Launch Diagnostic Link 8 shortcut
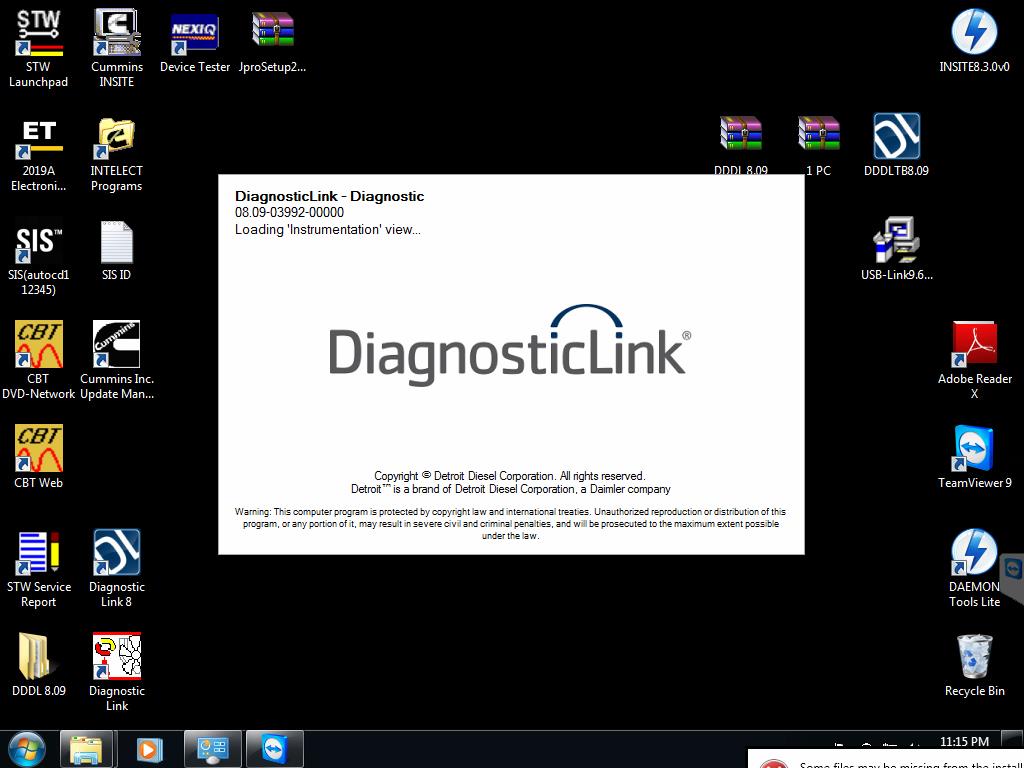 pos(117,568)
